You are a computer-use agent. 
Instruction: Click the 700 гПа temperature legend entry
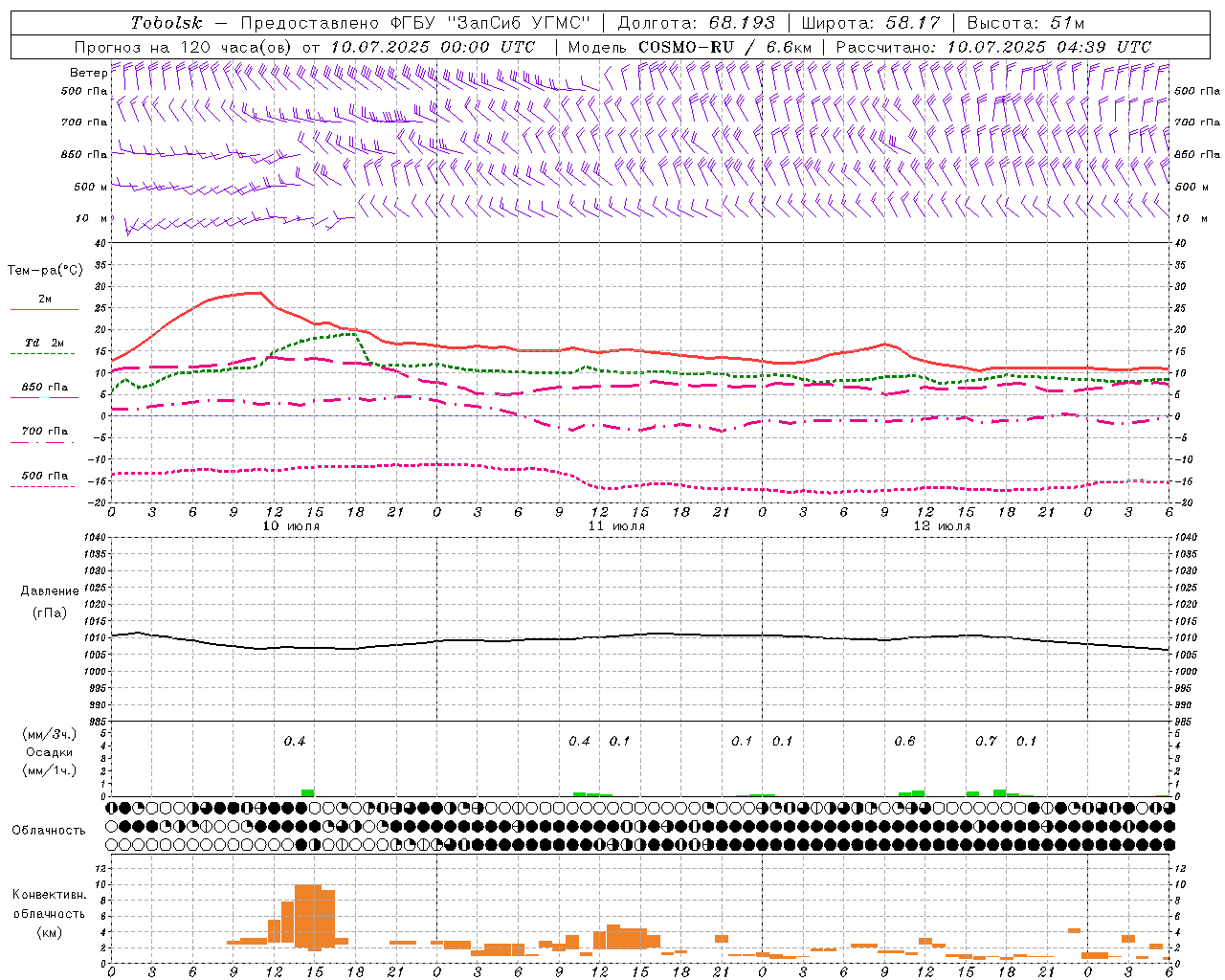click(45, 432)
